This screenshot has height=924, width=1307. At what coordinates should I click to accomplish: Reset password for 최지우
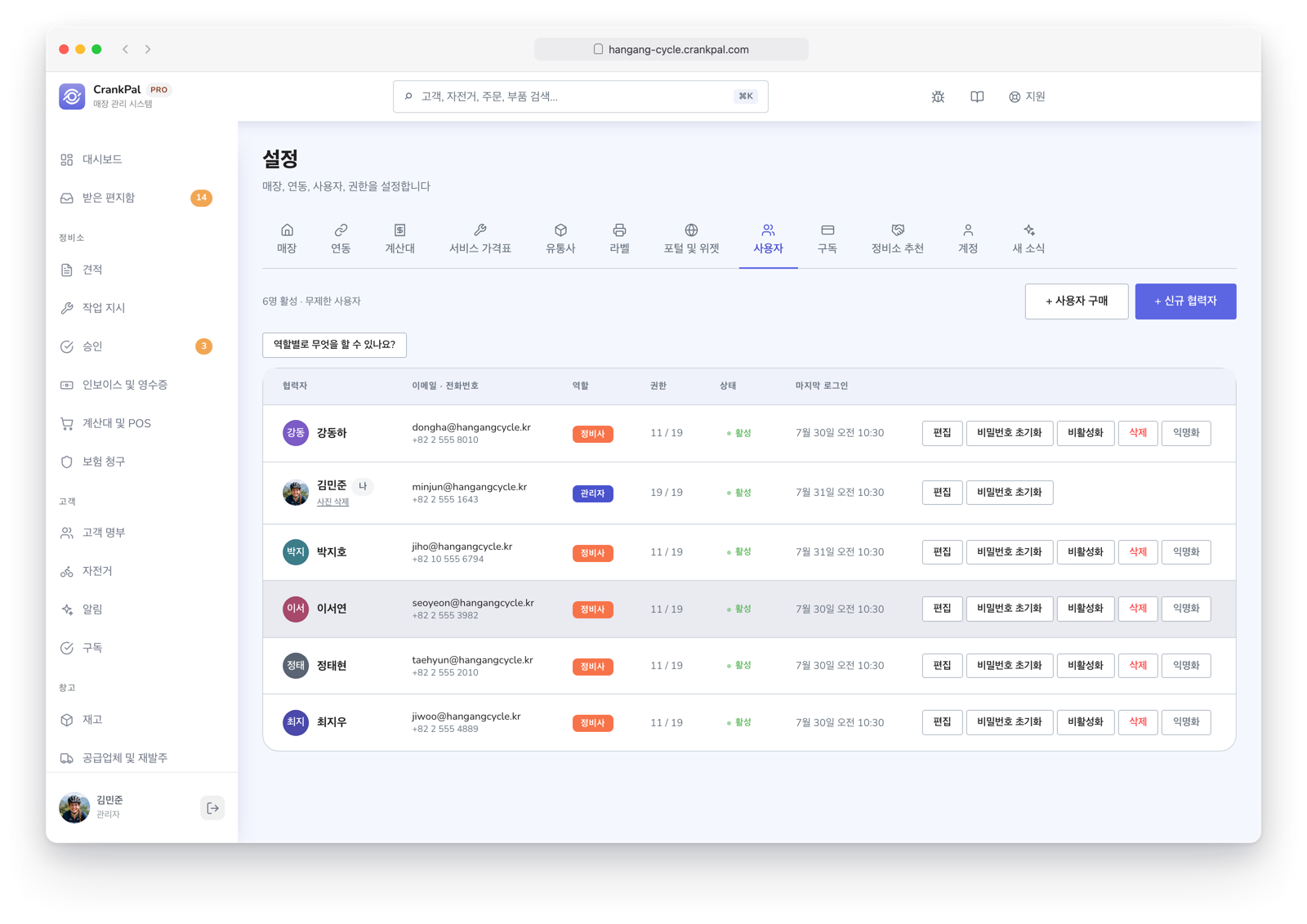pyautogui.click(x=1010, y=722)
